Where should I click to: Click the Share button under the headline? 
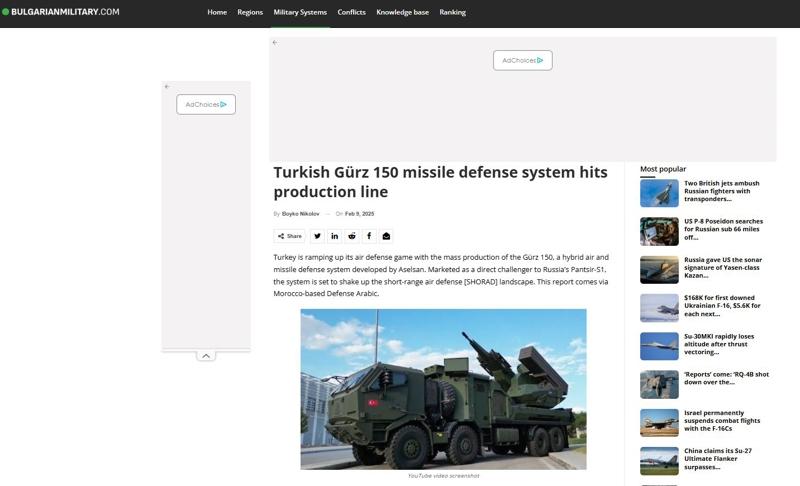coord(289,236)
